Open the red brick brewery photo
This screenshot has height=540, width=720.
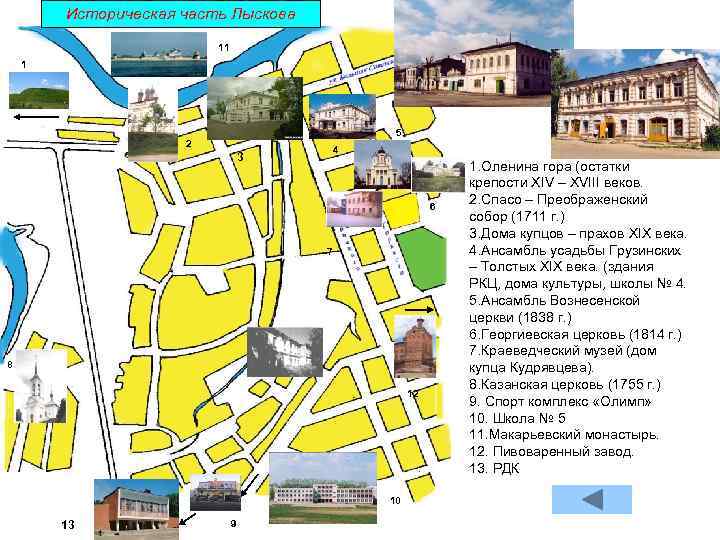(x=415, y=347)
